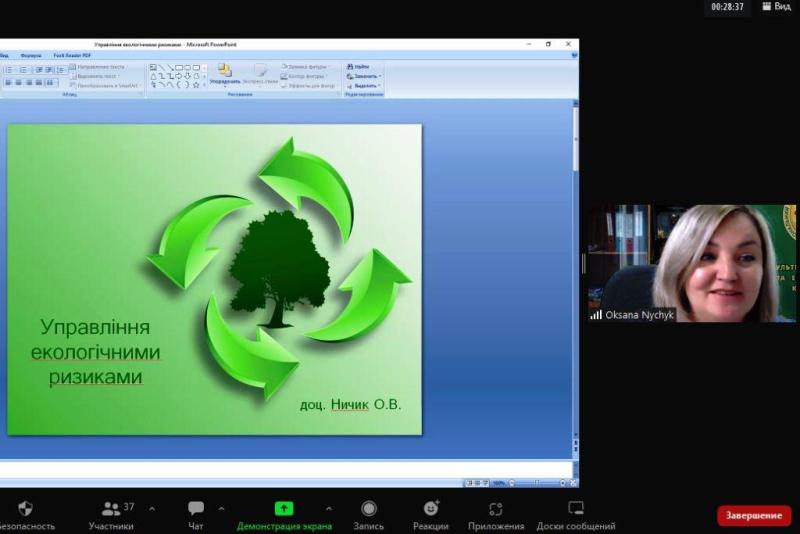Open the Чат chat panel
The width and height of the screenshot is (800, 534).
[x=196, y=508]
